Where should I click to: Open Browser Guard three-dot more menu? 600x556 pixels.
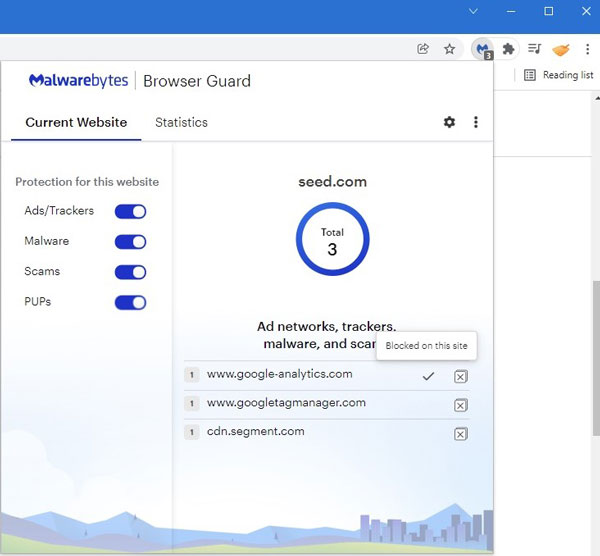pyautogui.click(x=476, y=122)
